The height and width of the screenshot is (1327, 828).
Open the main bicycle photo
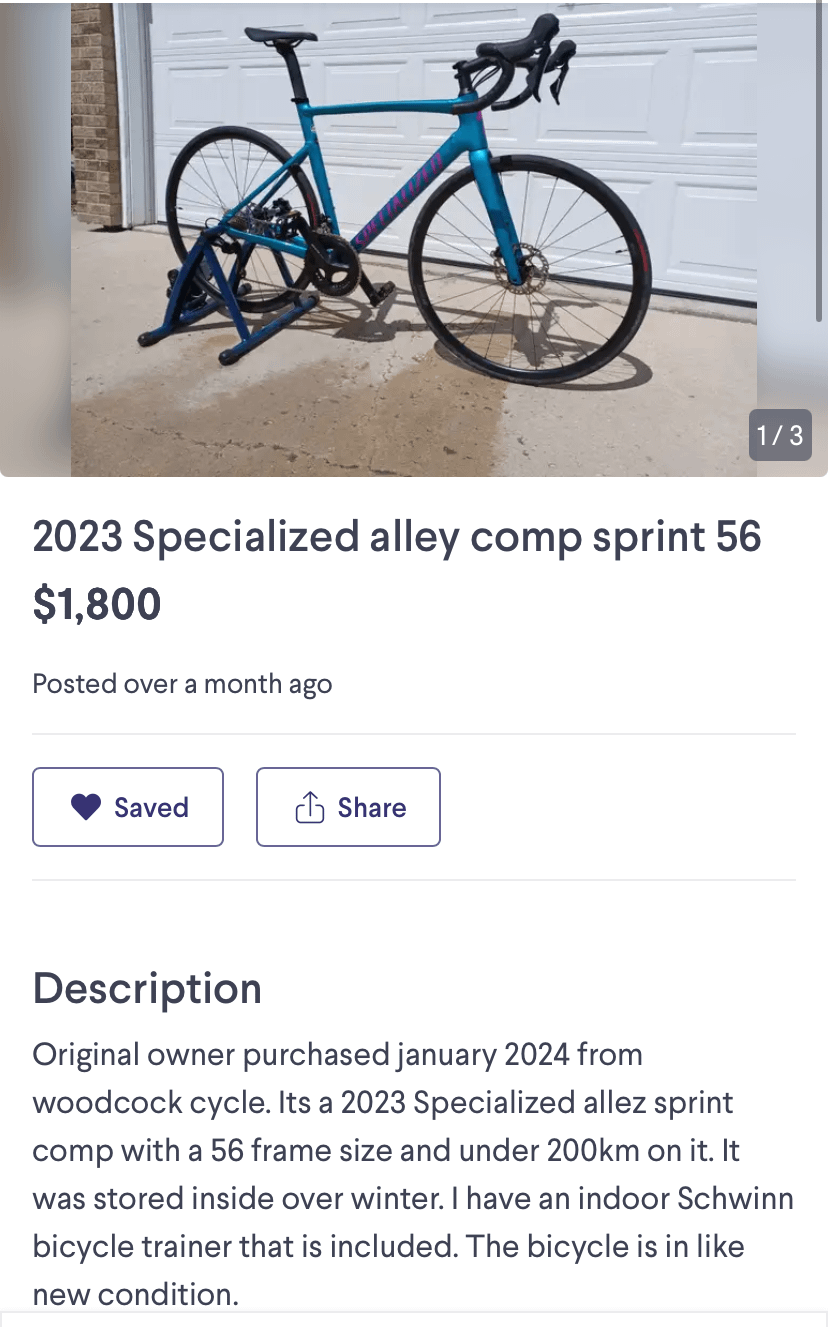point(414,238)
